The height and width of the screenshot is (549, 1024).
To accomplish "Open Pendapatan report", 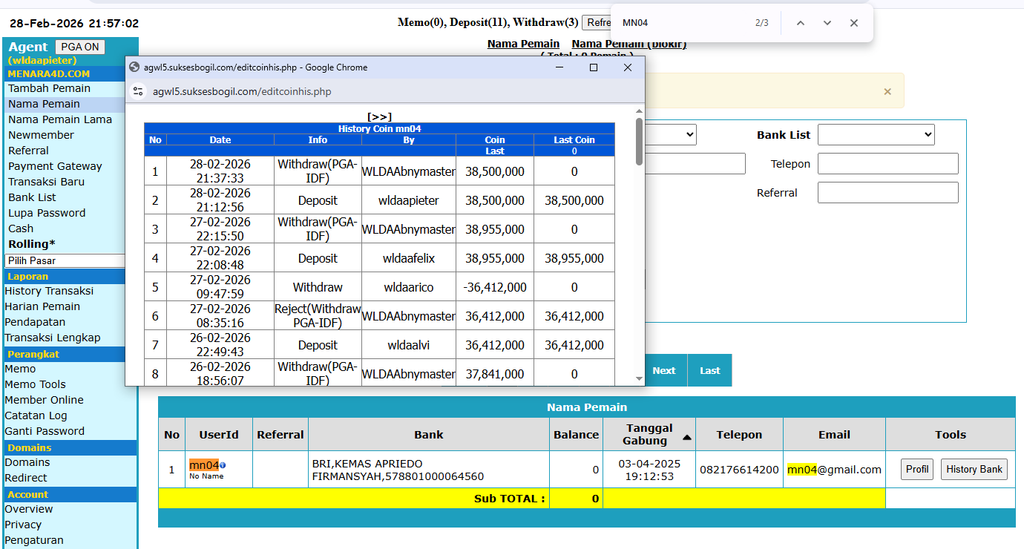I will tap(35, 322).
